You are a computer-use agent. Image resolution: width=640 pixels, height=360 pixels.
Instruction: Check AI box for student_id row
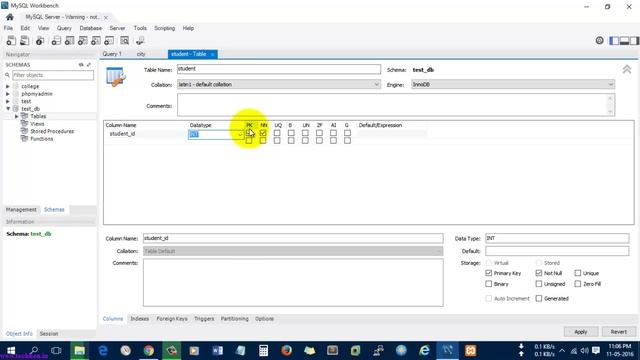(x=333, y=133)
